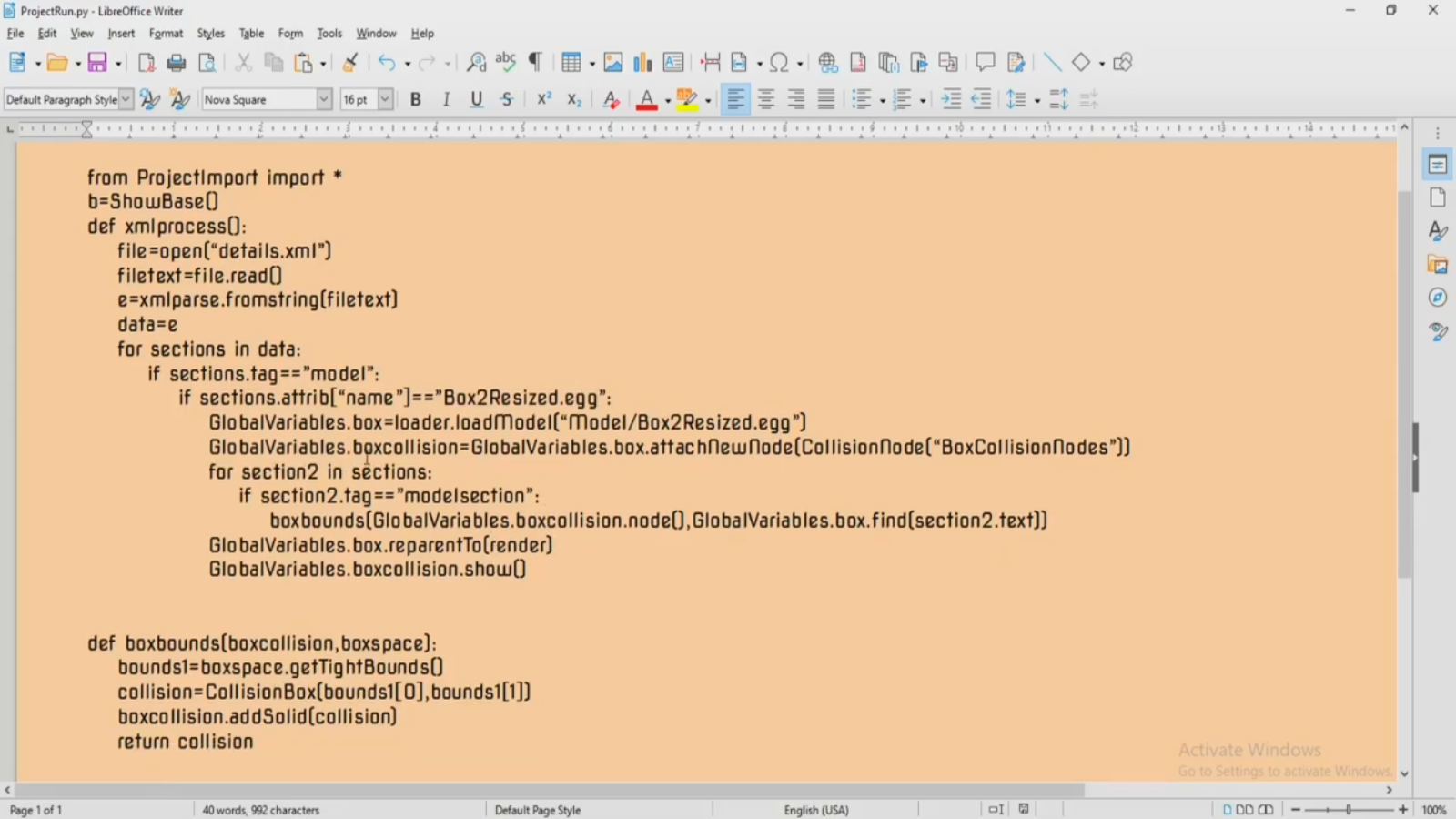Open the highlighting color dropdown arrow
Image resolution: width=1456 pixels, height=819 pixels.
[708, 100]
